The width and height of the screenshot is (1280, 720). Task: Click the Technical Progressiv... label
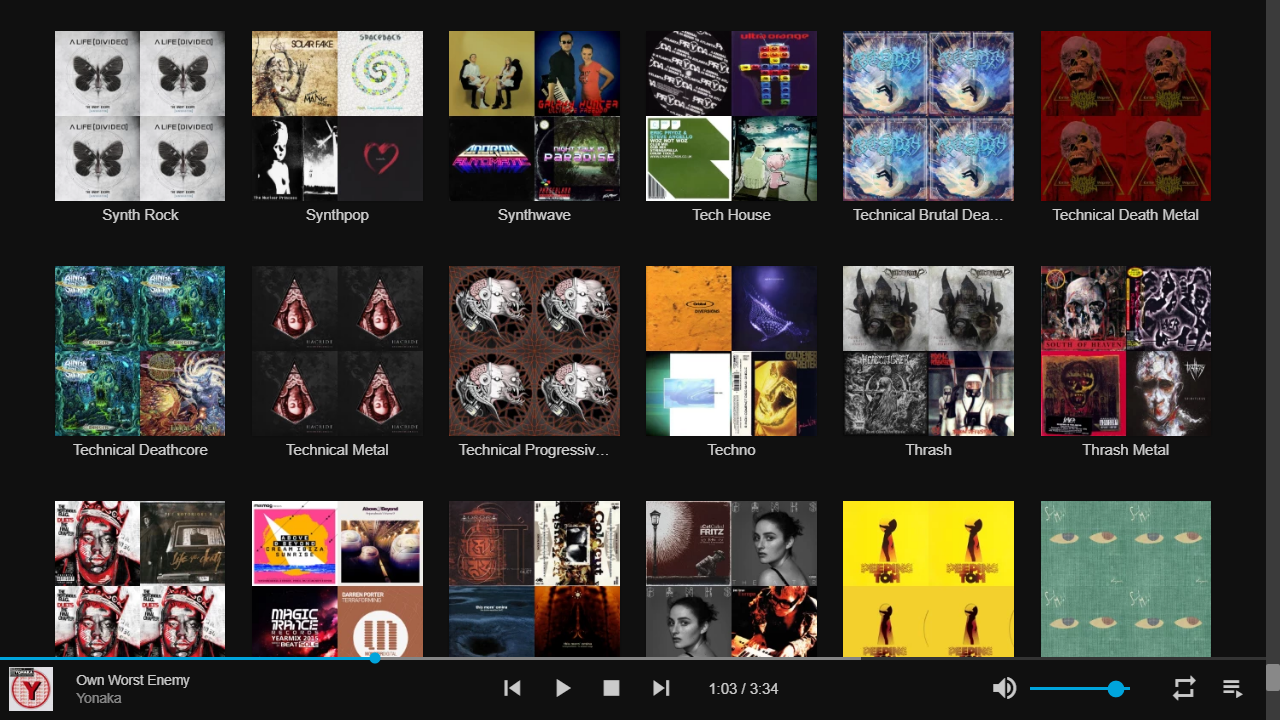coord(534,450)
